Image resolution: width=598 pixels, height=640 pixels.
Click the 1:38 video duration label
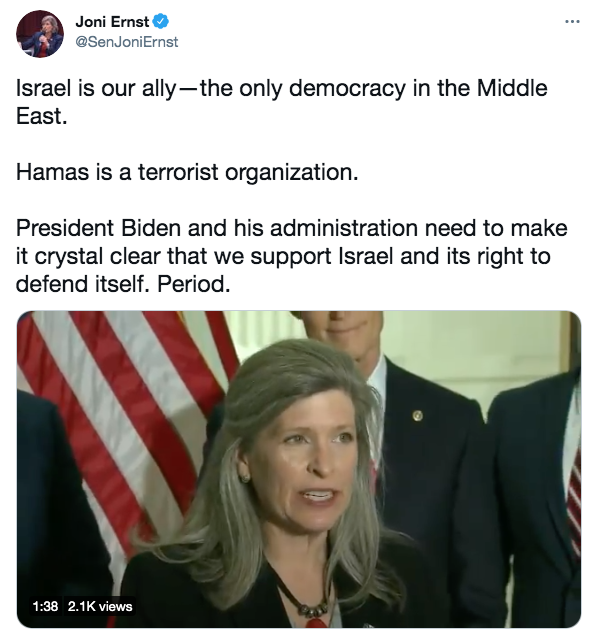(x=45, y=606)
